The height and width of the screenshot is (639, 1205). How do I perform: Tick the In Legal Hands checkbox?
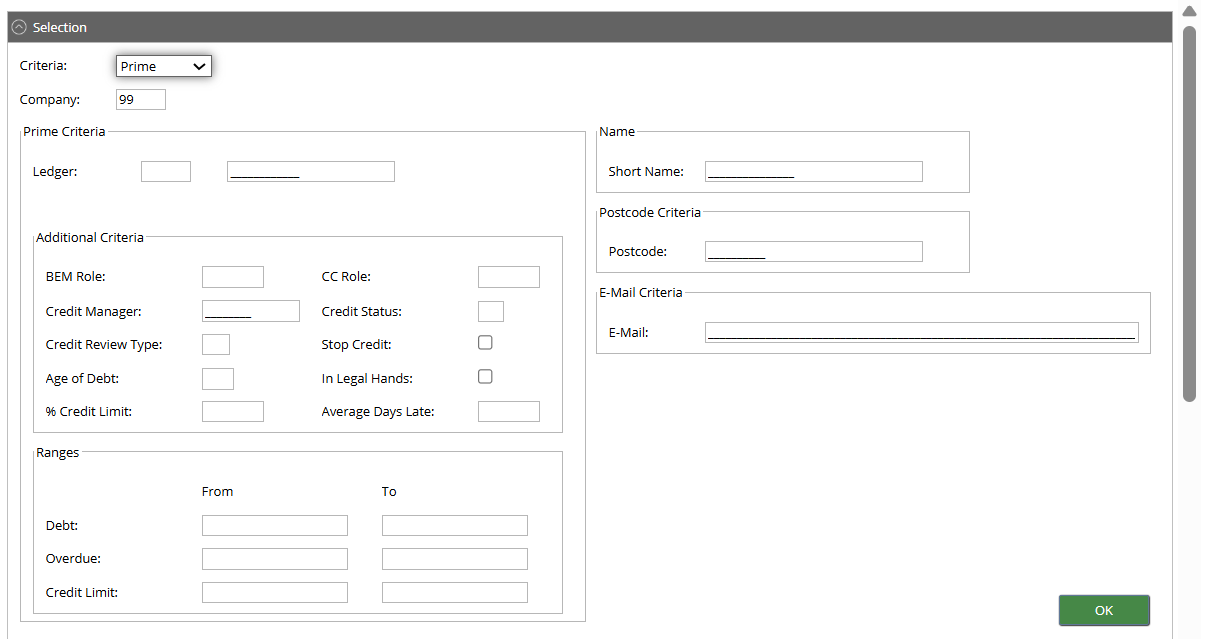point(485,376)
